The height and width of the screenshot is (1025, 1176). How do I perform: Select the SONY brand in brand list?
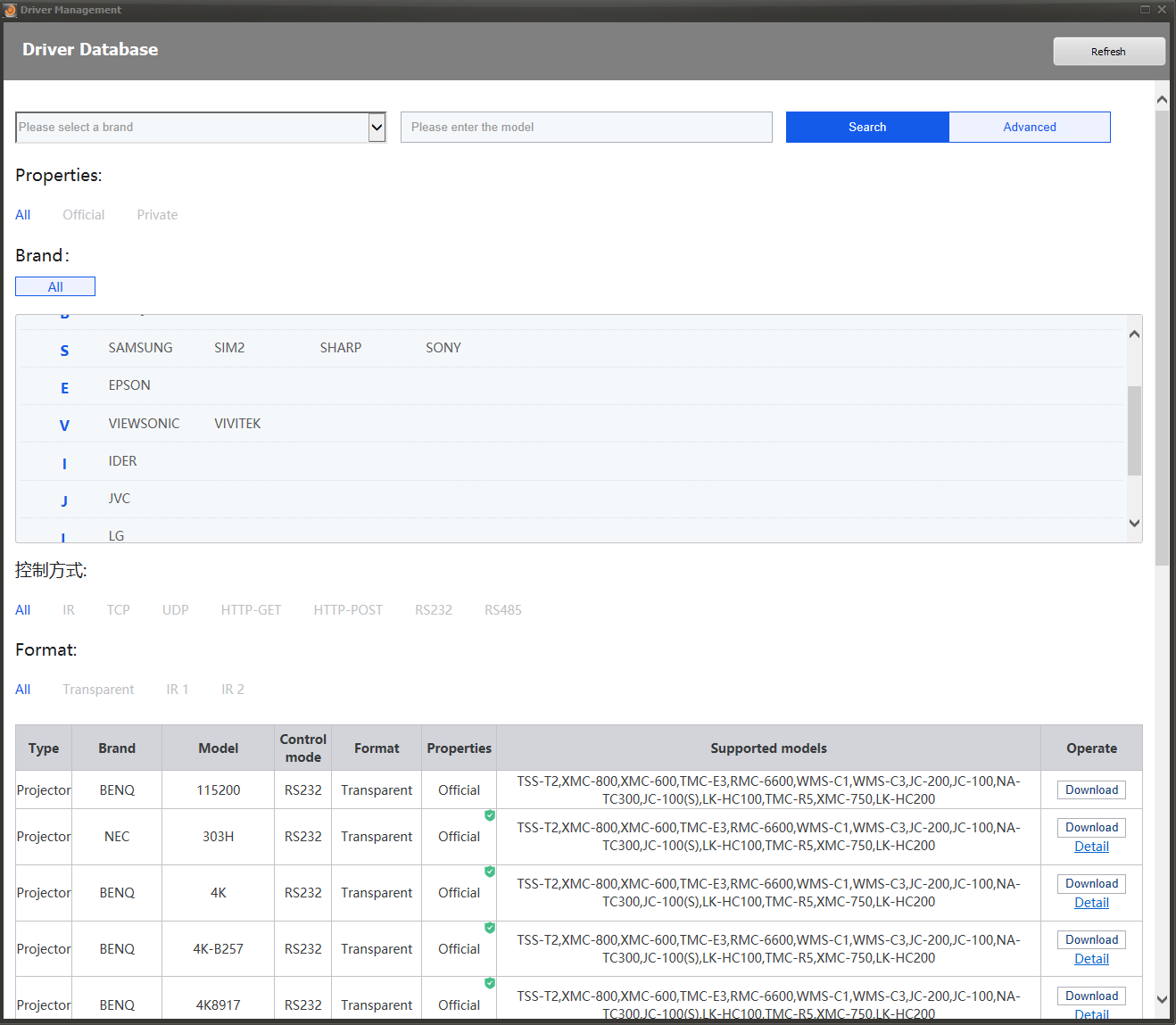pyautogui.click(x=443, y=348)
